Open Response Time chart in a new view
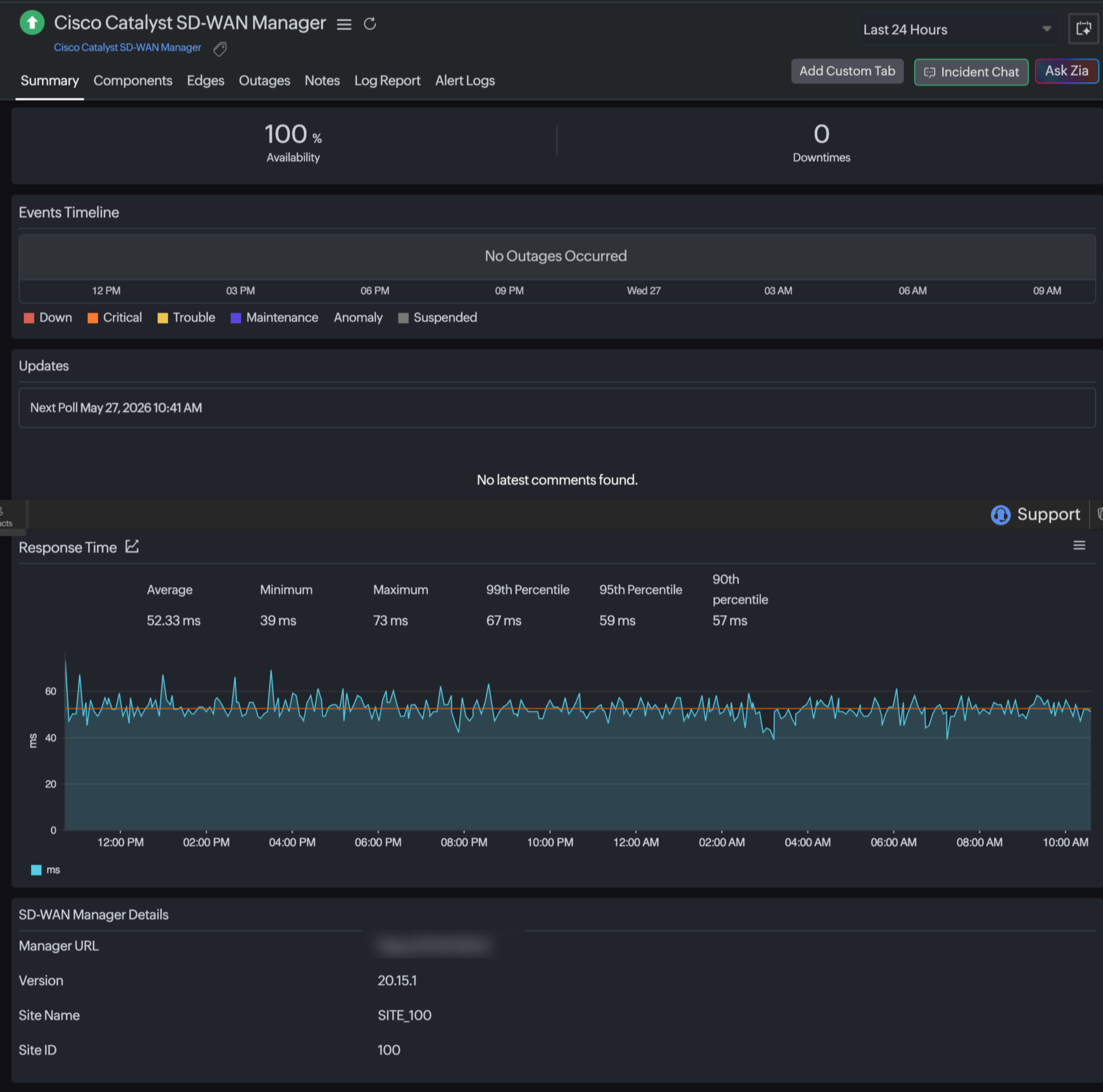Viewport: 1103px width, 1092px height. click(x=132, y=547)
